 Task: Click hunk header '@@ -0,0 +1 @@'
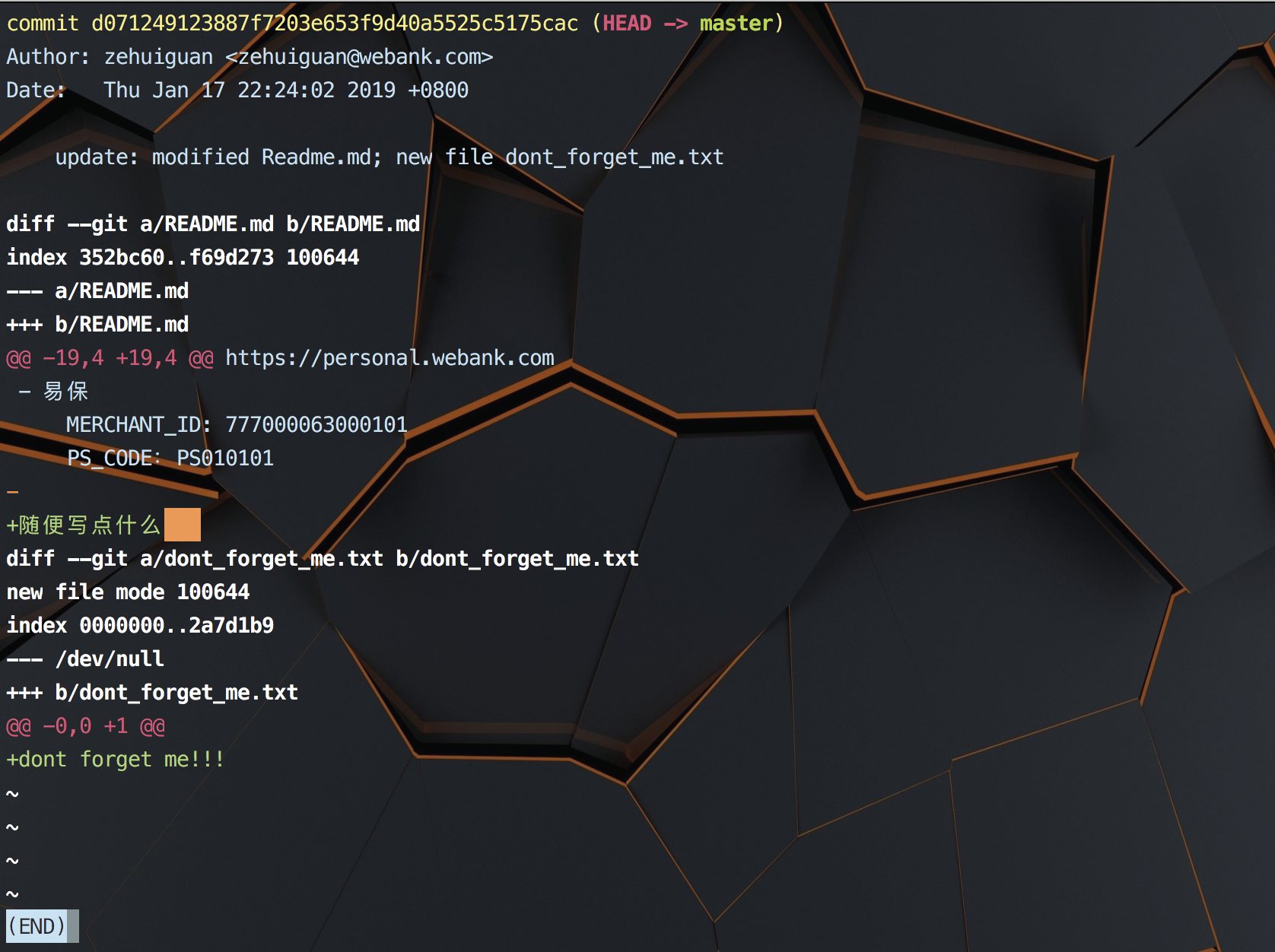85,726
